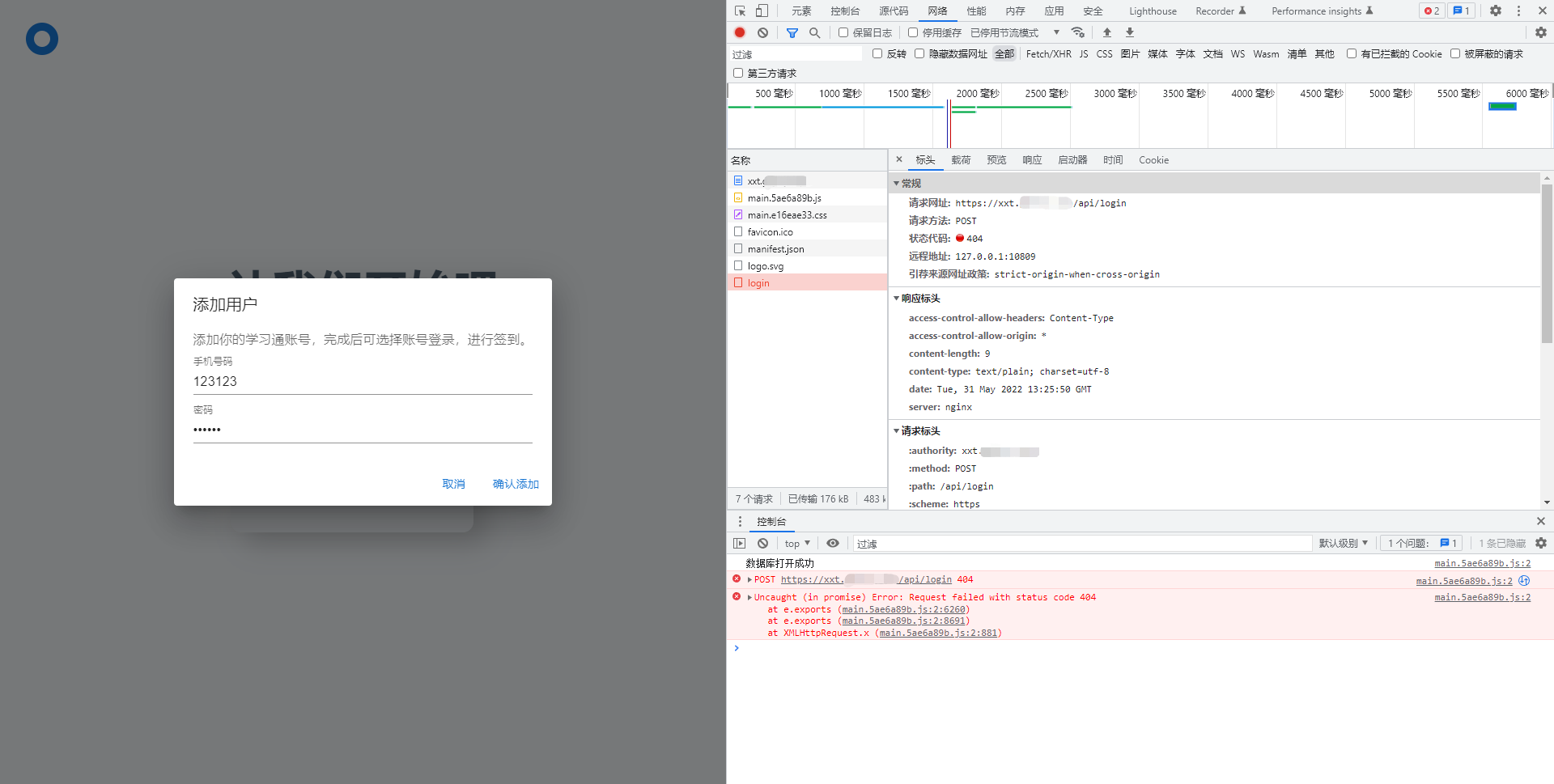Open the 默认级别 log level dropdown
Image resolution: width=1554 pixels, height=784 pixels.
(x=1344, y=544)
